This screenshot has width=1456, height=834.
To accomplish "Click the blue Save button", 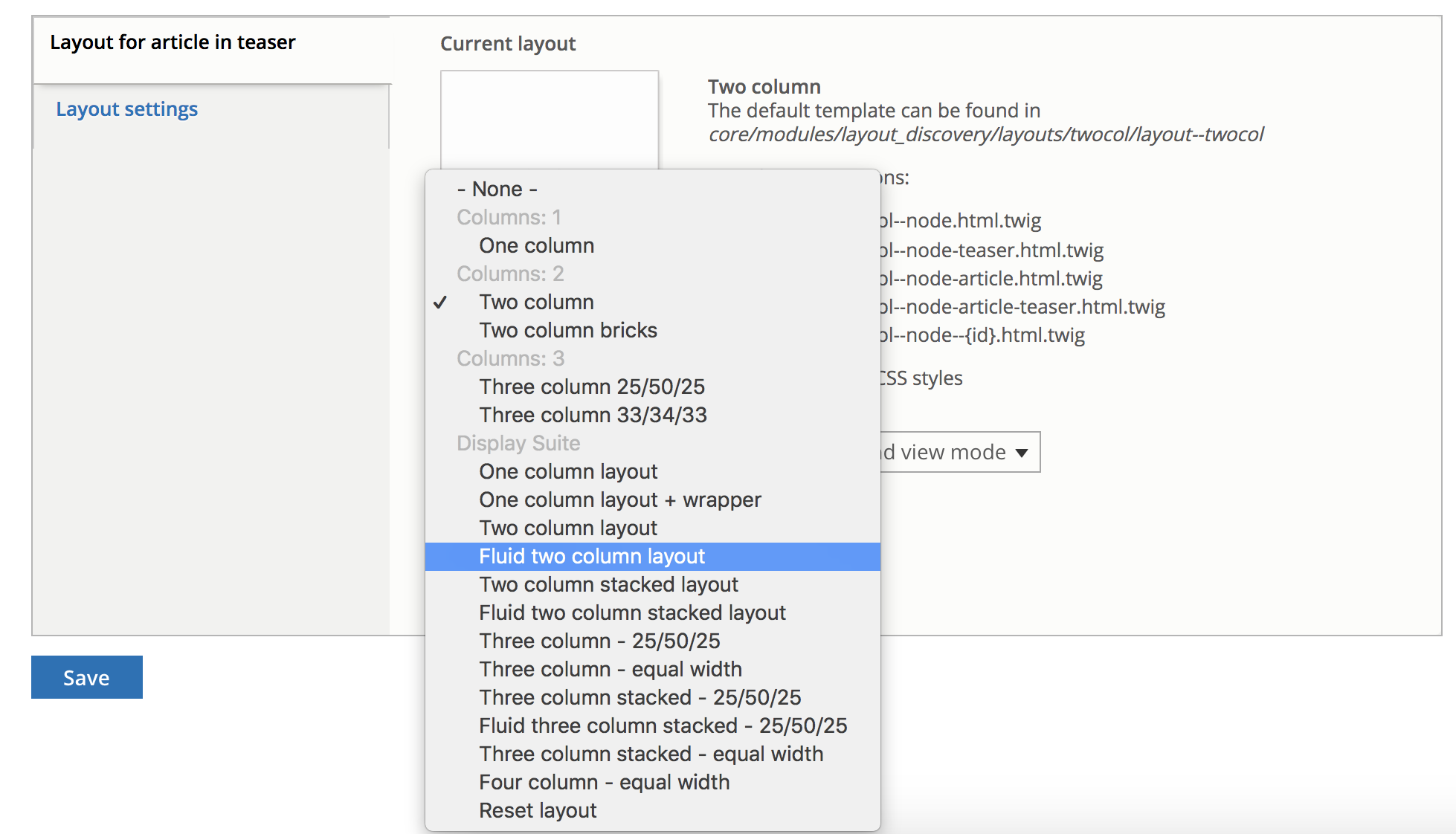I will pos(86,677).
